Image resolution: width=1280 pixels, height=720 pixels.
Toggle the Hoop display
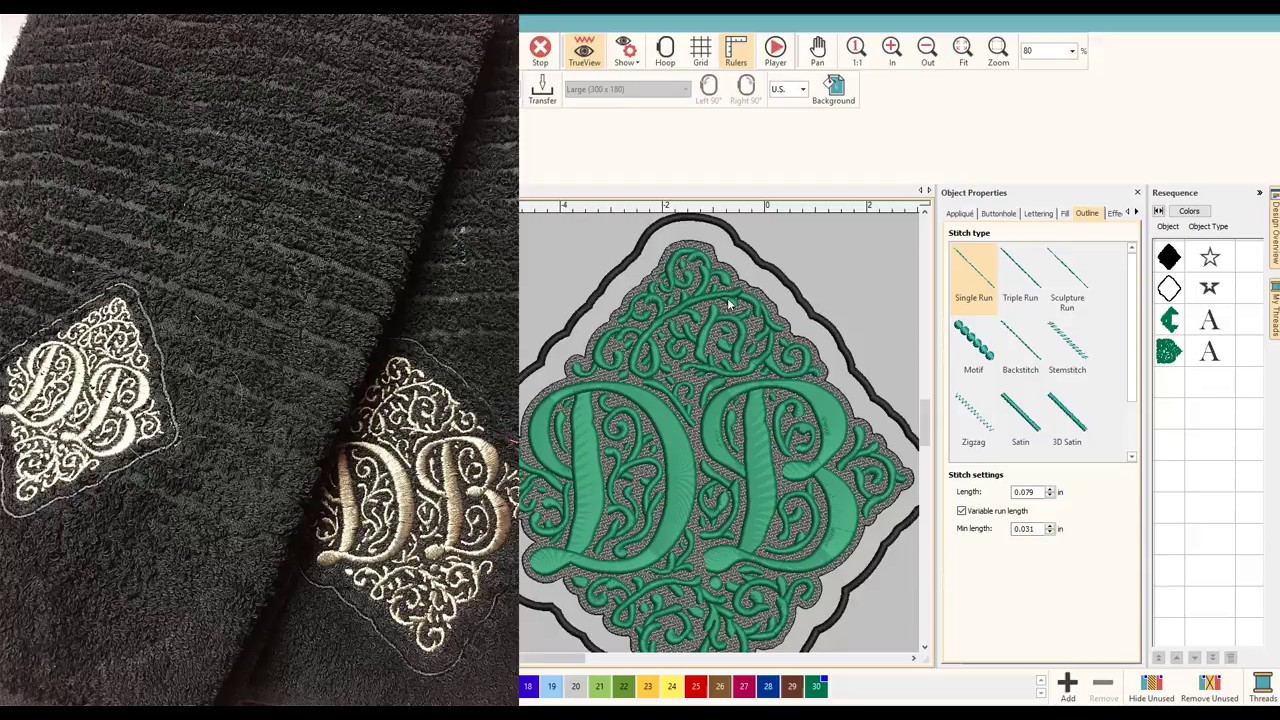[665, 51]
